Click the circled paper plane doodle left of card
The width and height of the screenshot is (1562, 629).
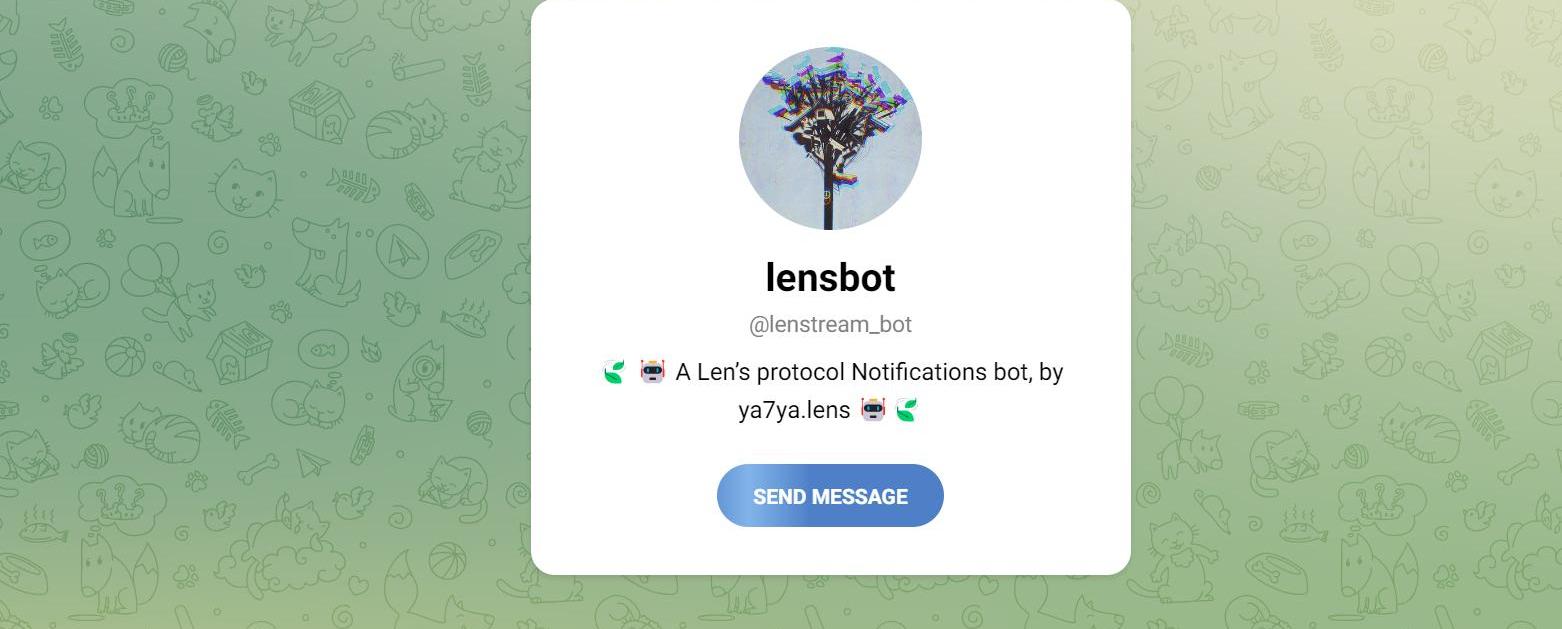pos(402,250)
